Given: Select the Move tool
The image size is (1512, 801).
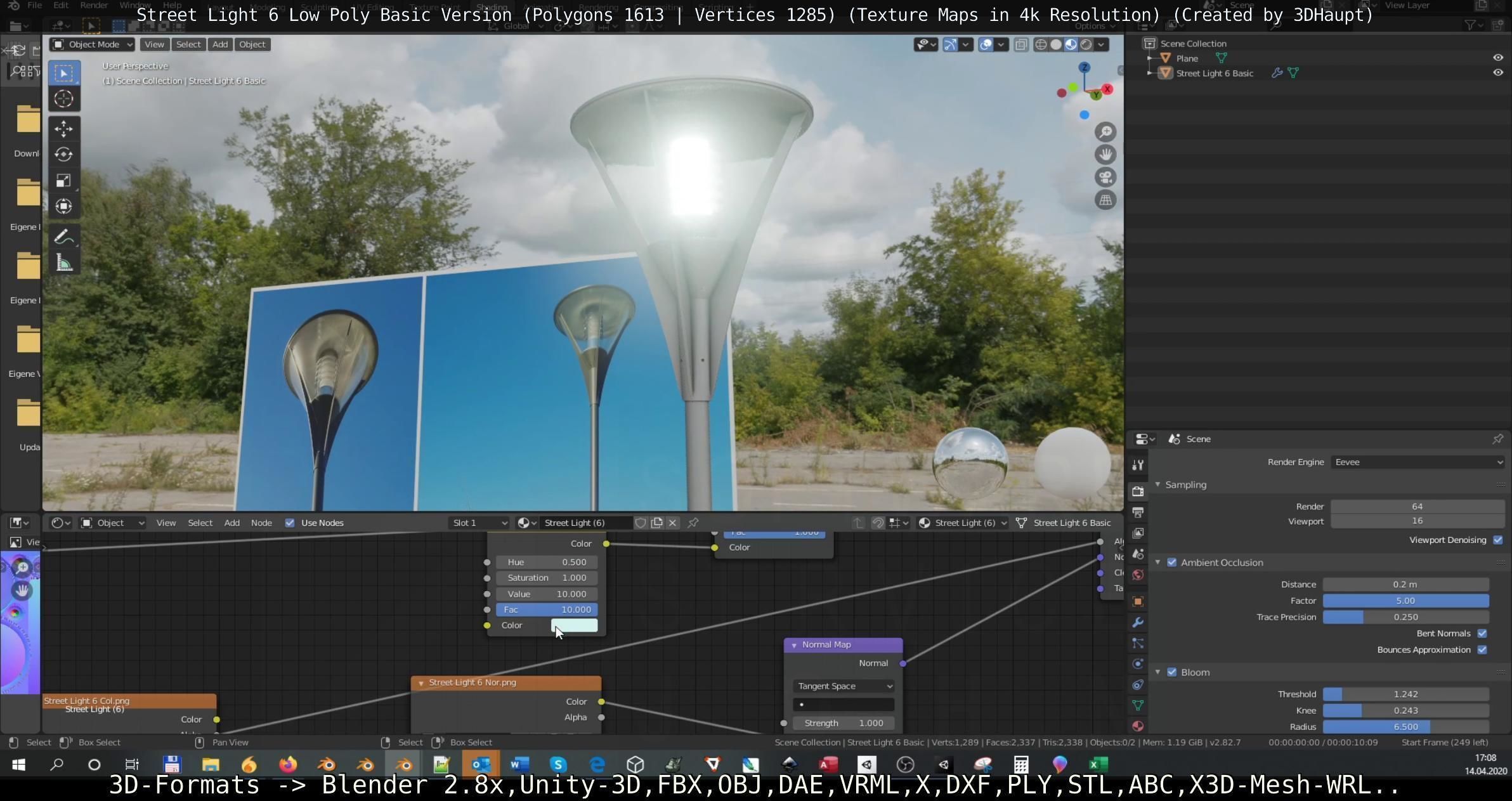Looking at the screenshot, I should tap(63, 129).
